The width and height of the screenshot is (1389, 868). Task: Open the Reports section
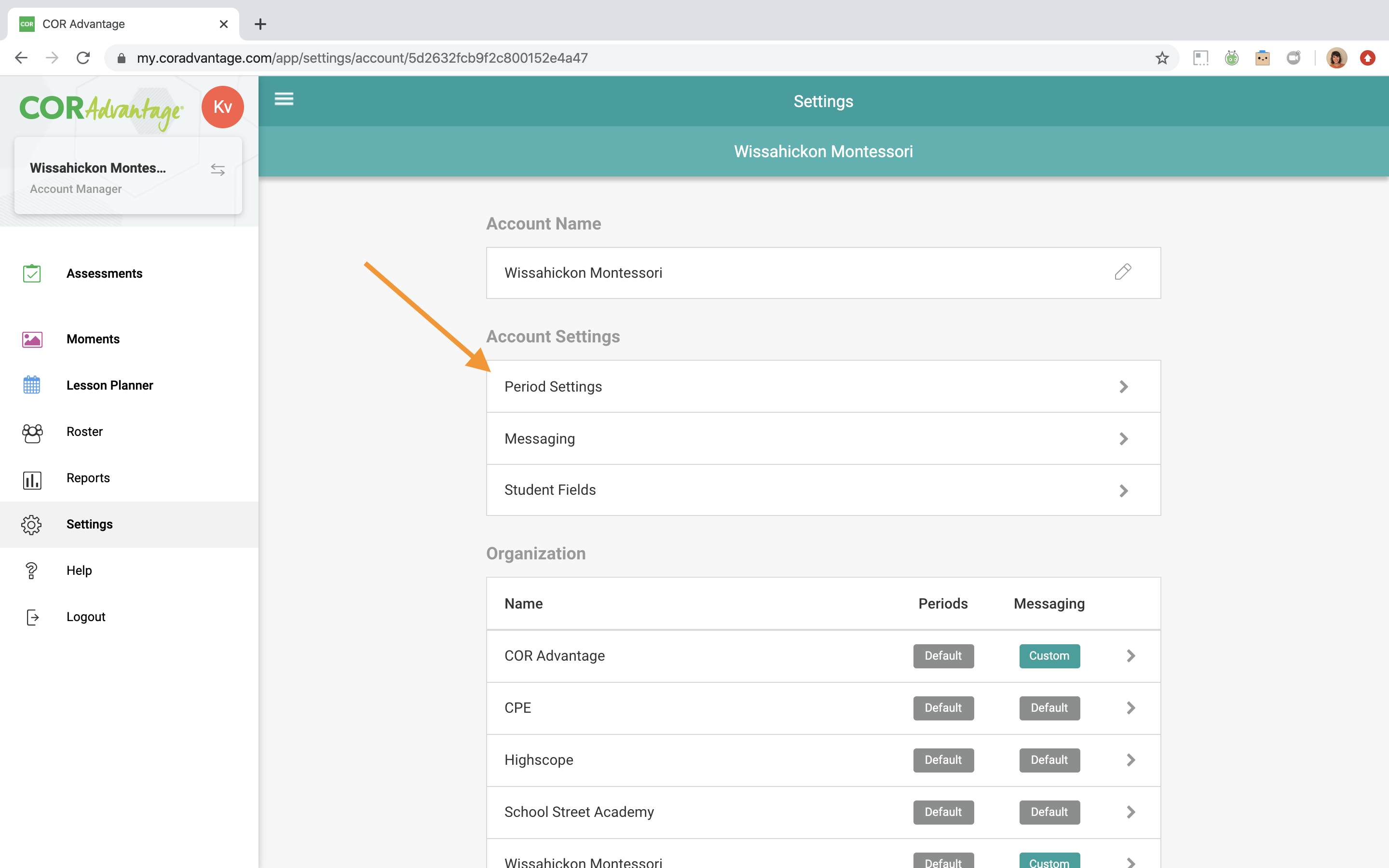click(x=129, y=478)
